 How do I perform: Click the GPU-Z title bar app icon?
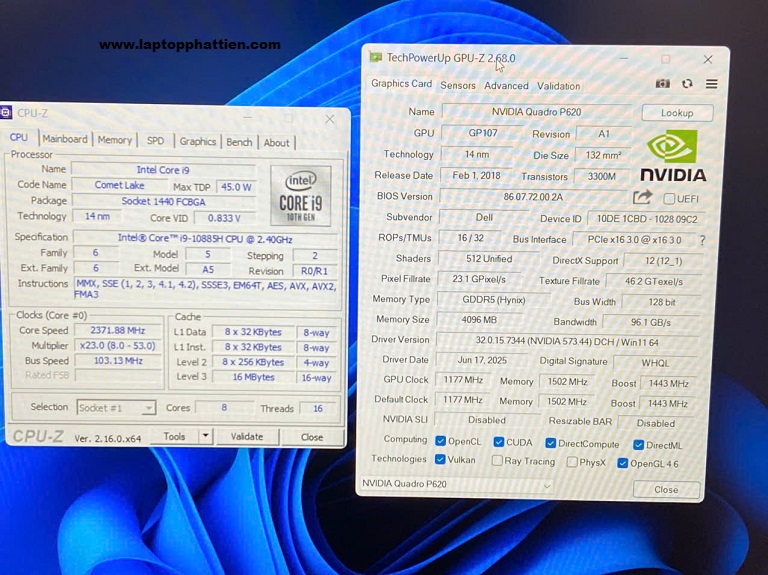375,58
